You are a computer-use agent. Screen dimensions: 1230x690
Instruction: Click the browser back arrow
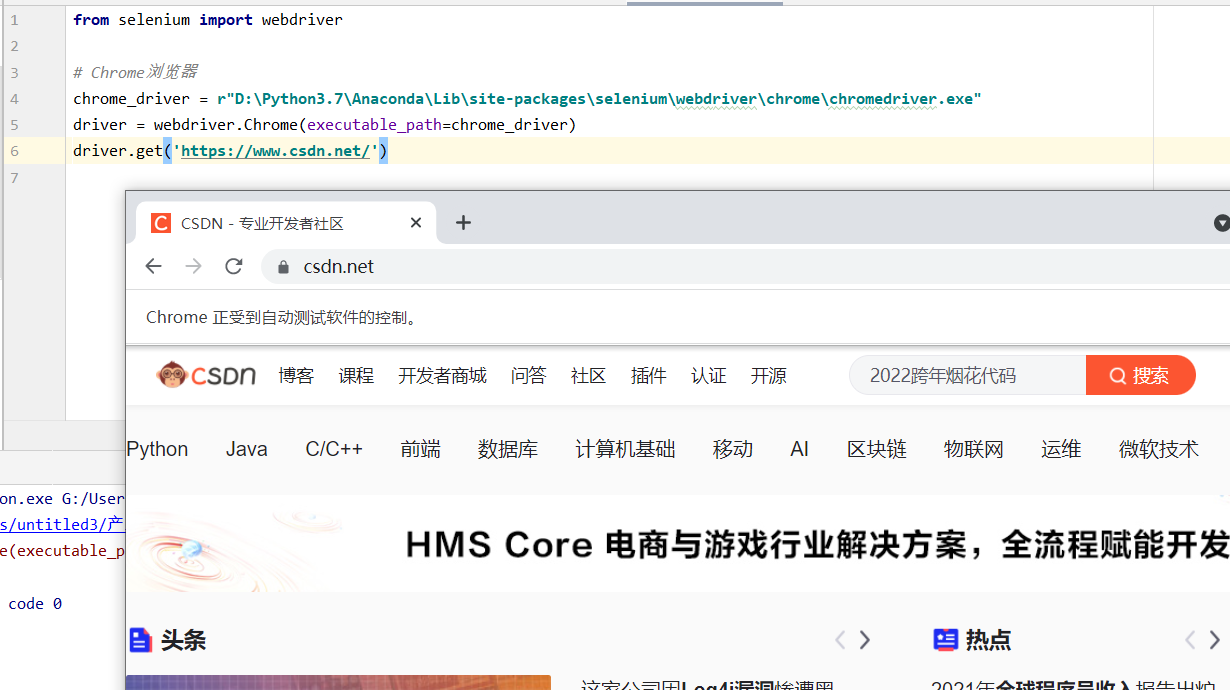point(152,266)
